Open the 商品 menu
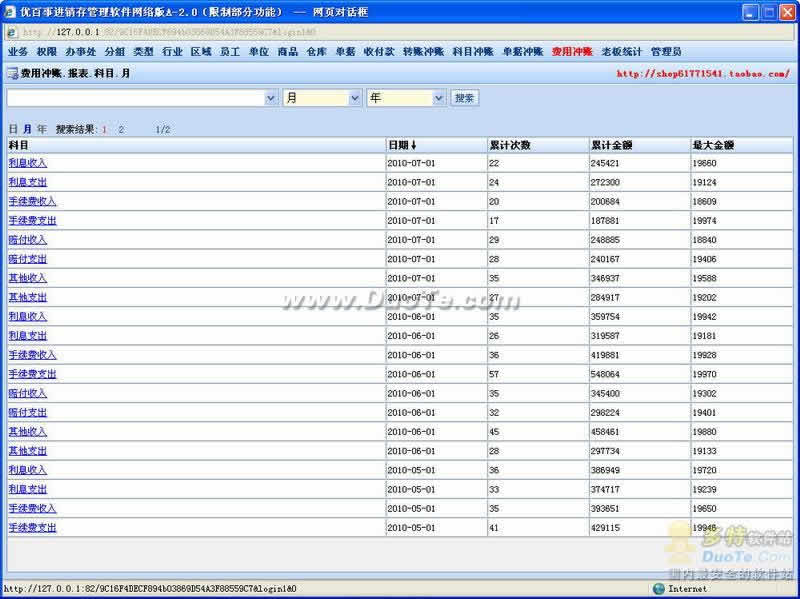Image resolution: width=800 pixels, height=599 pixels. click(288, 52)
